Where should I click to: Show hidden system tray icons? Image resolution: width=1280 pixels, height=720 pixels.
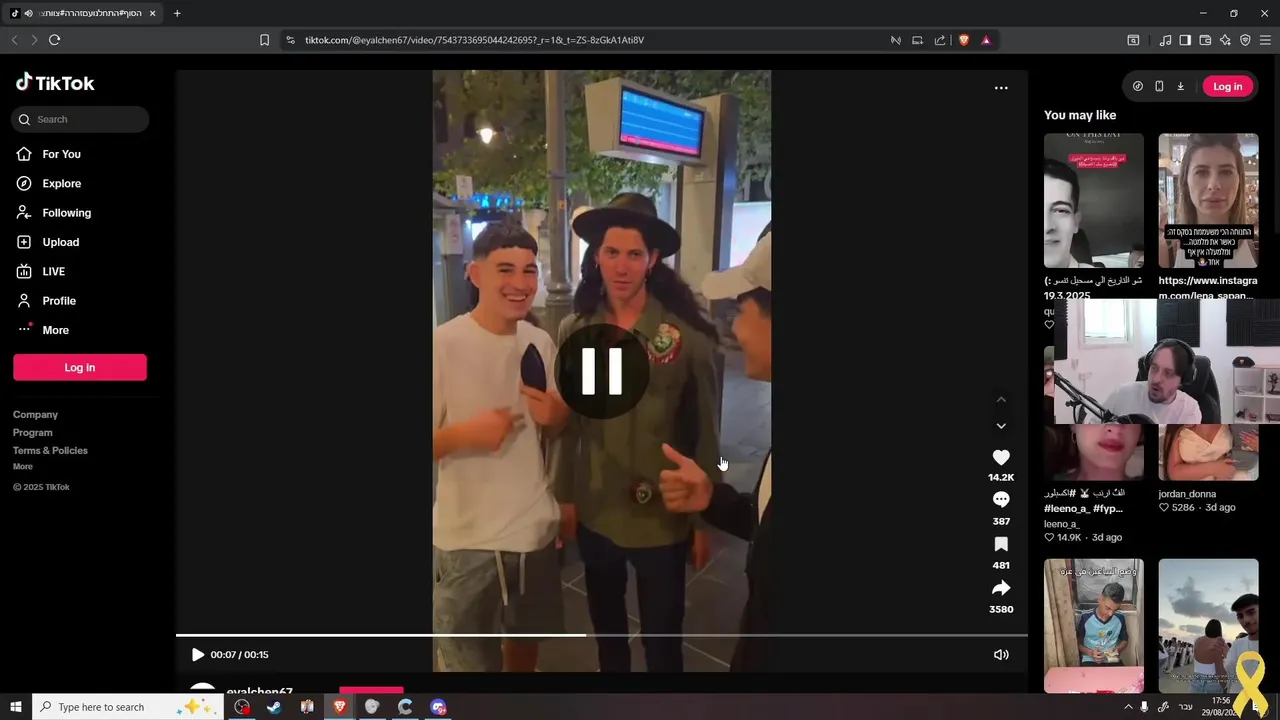click(1129, 707)
